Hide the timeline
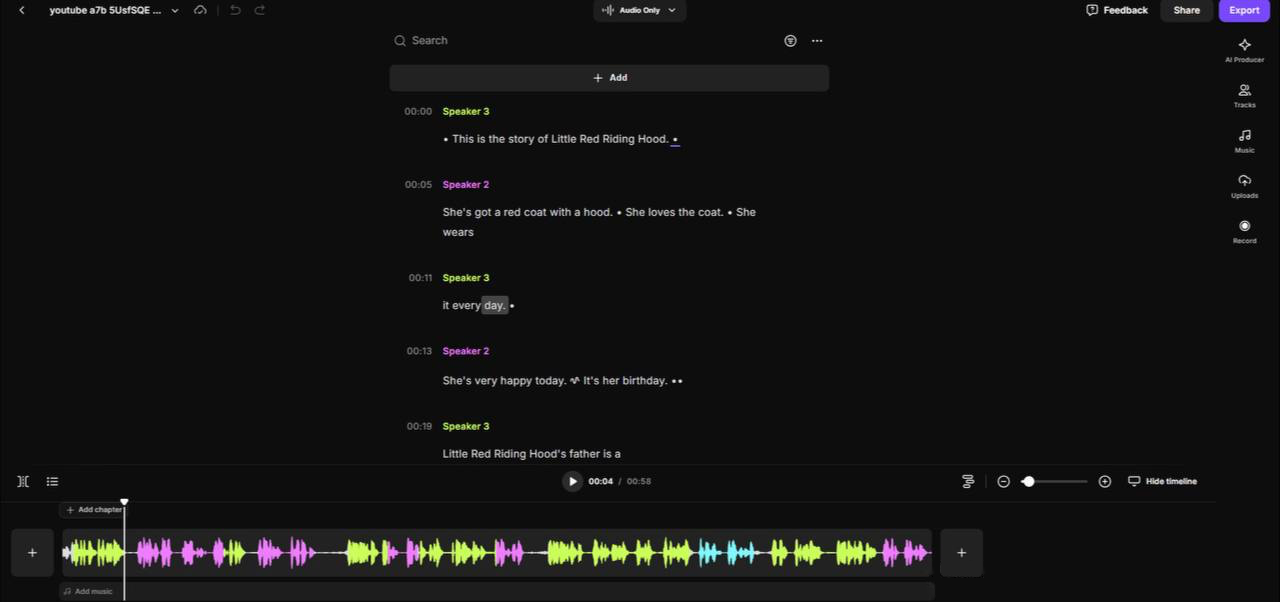Image resolution: width=1280 pixels, height=602 pixels. [1162, 482]
